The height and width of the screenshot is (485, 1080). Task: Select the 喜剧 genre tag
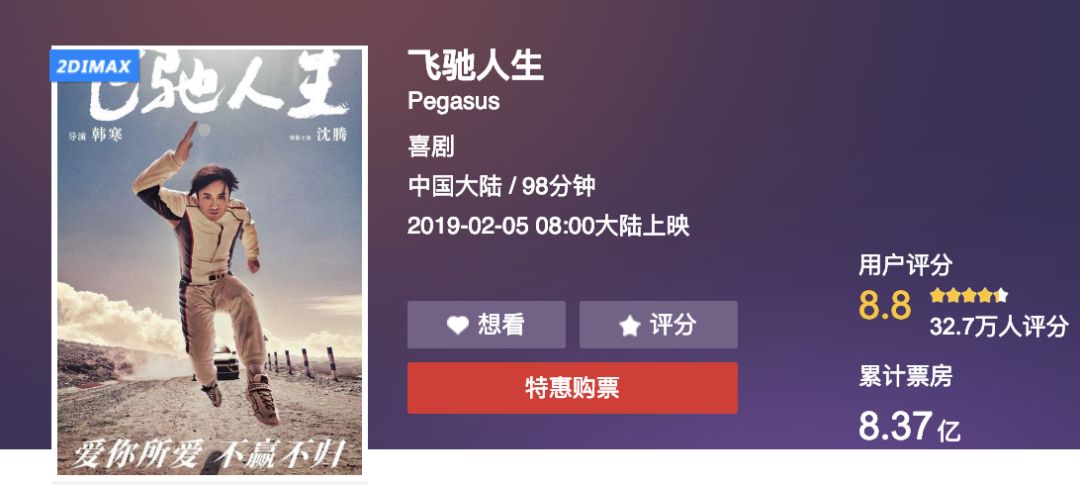430,147
